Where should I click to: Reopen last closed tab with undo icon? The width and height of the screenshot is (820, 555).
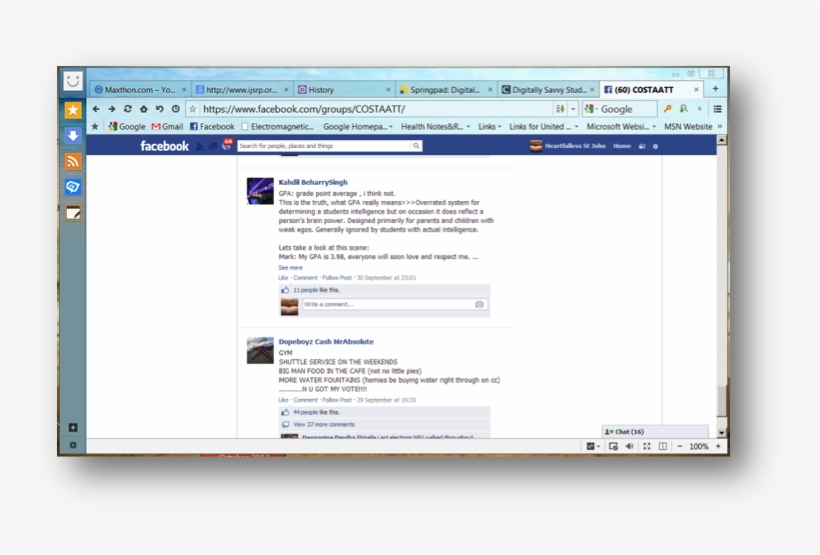point(160,109)
